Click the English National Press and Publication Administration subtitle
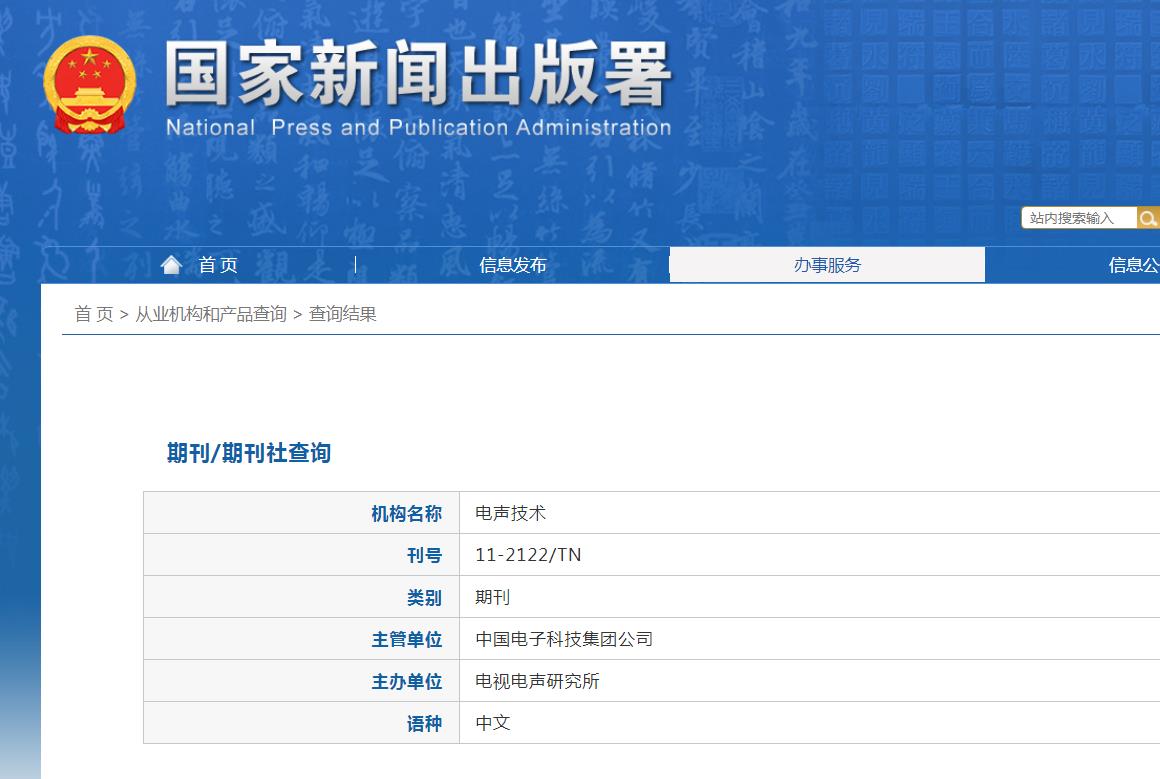 click(418, 128)
